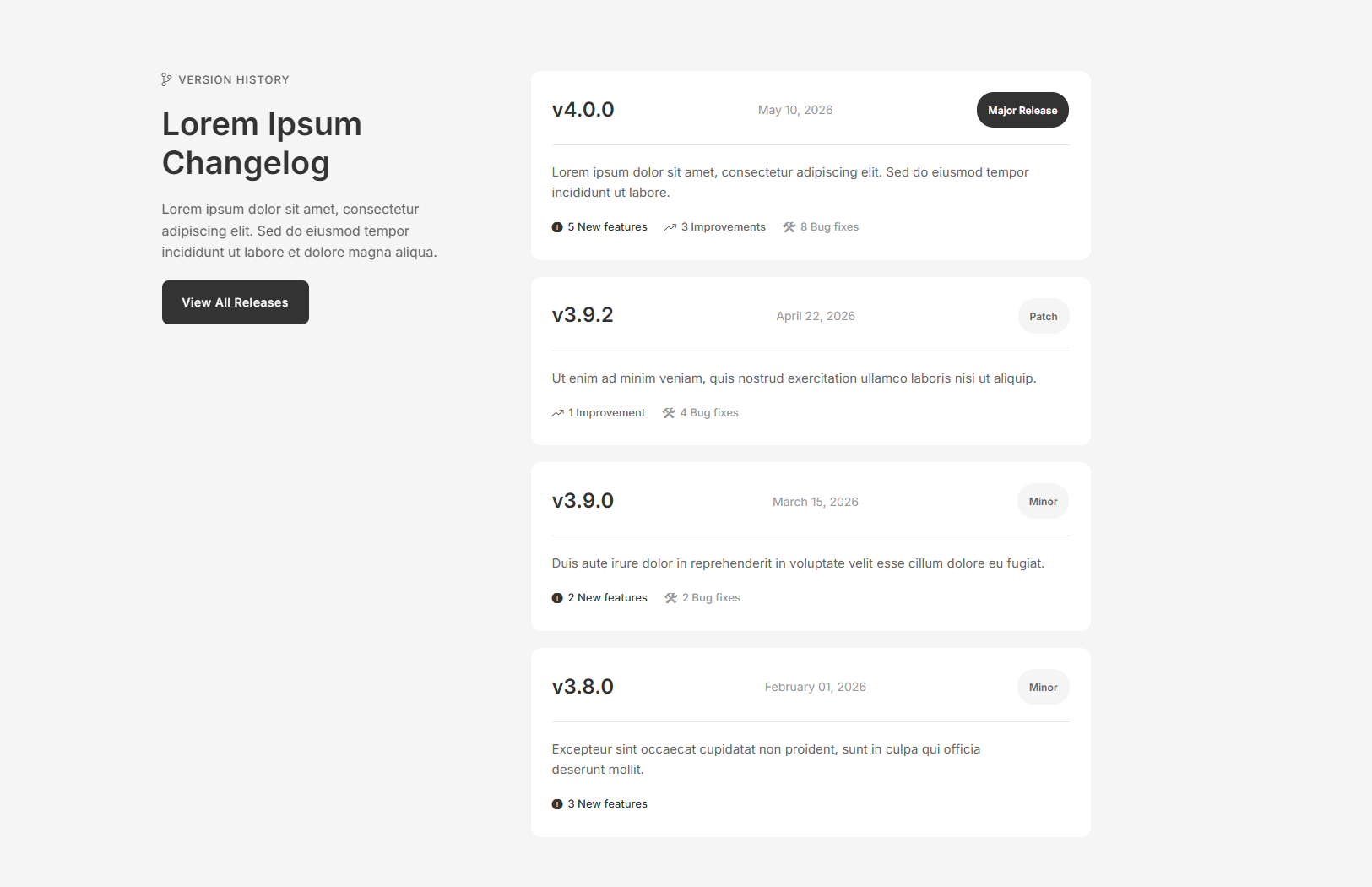The height and width of the screenshot is (887, 1372).
Task: Click the v3.9.2 bug fixes tools icon
Action: click(669, 413)
